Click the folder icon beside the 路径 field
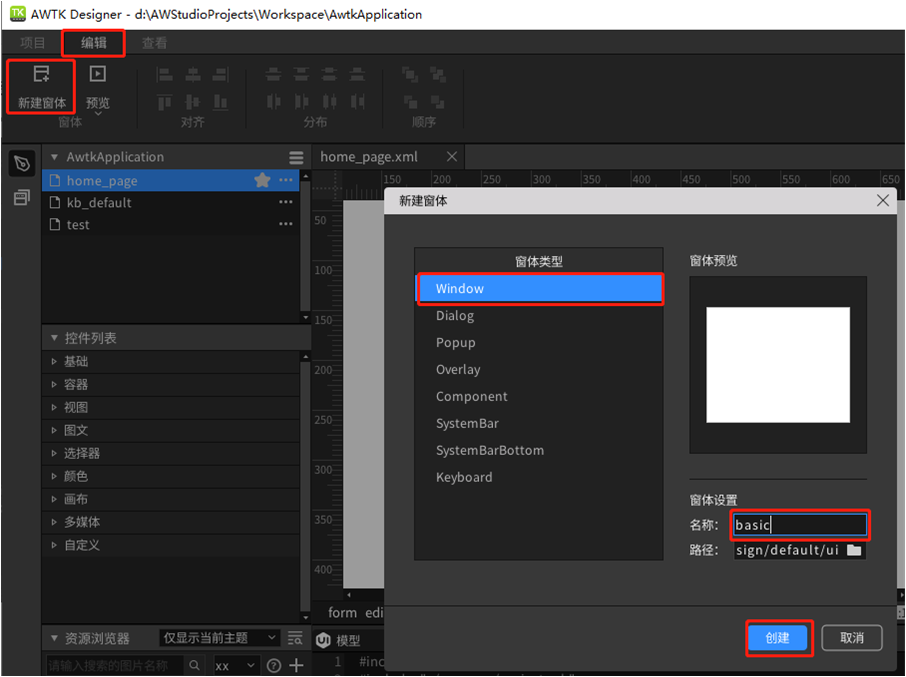Viewport: 906px width, 677px height. coord(854,550)
